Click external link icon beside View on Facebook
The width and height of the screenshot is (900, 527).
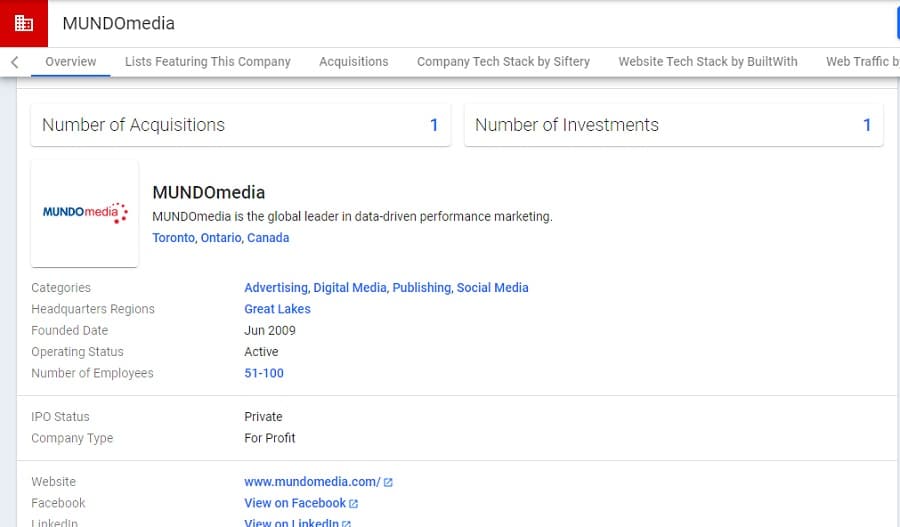coord(354,503)
